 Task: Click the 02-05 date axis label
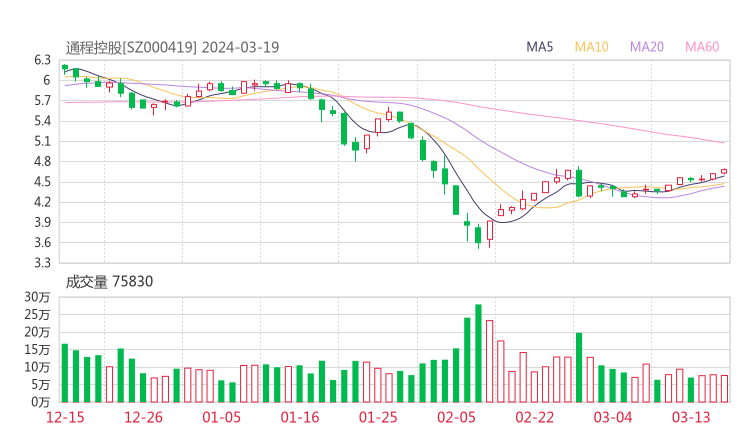coord(456,417)
